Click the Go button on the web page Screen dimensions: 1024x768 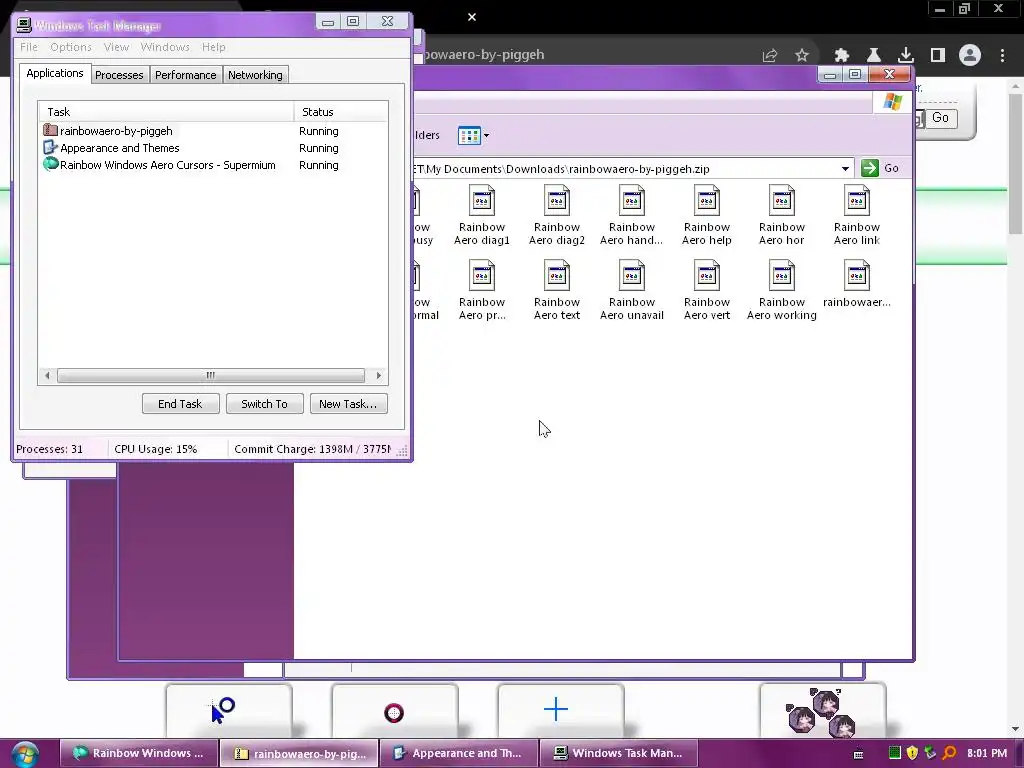tap(940, 118)
